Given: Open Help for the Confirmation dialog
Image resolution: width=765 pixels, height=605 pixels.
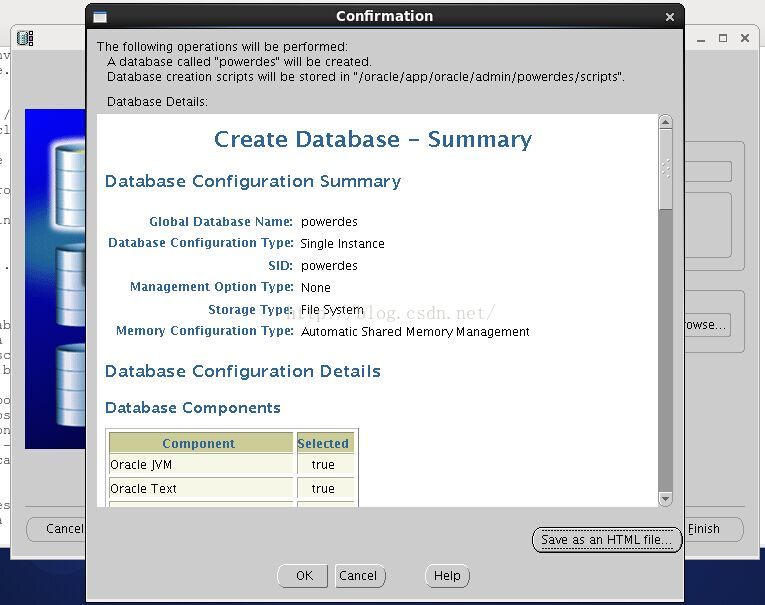Looking at the screenshot, I should point(447,576).
